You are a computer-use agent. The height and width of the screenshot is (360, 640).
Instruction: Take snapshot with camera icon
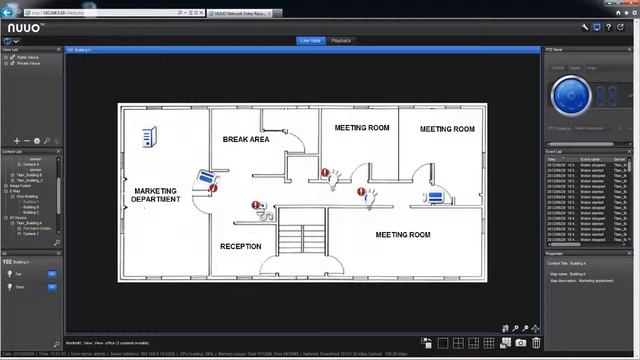pos(521,343)
